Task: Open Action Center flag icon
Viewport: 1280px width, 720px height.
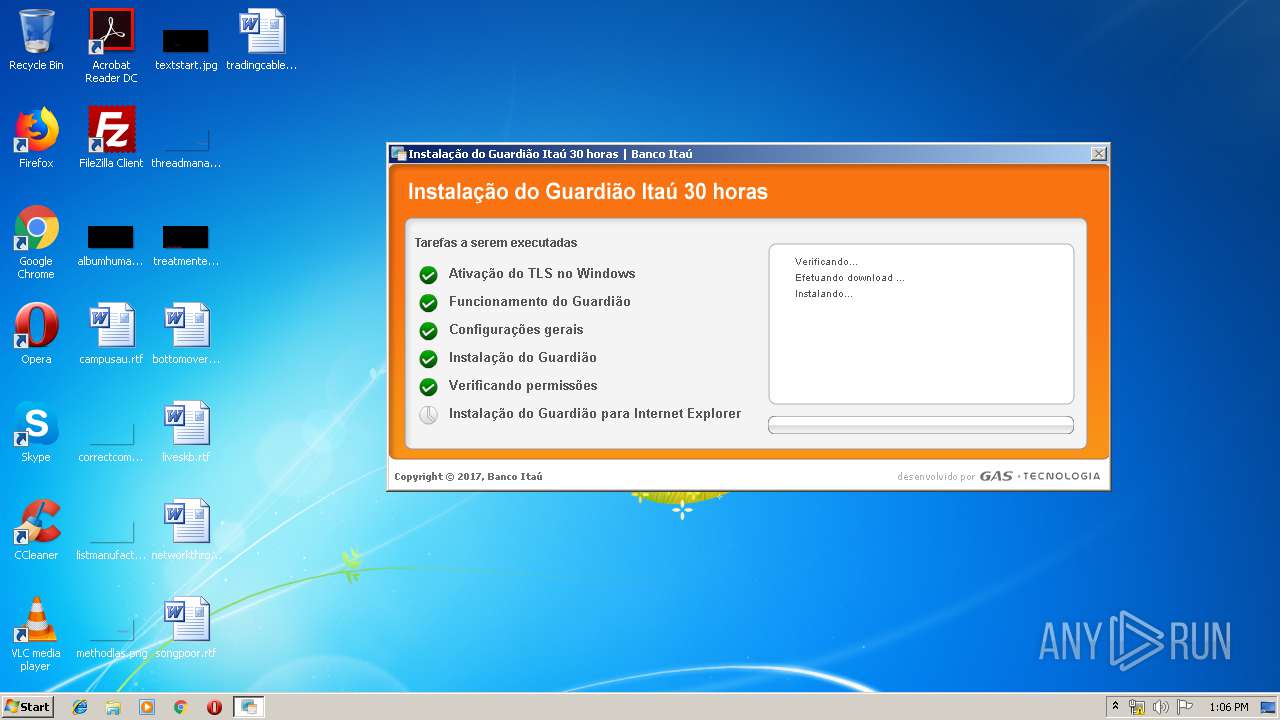Action: [x=1185, y=707]
